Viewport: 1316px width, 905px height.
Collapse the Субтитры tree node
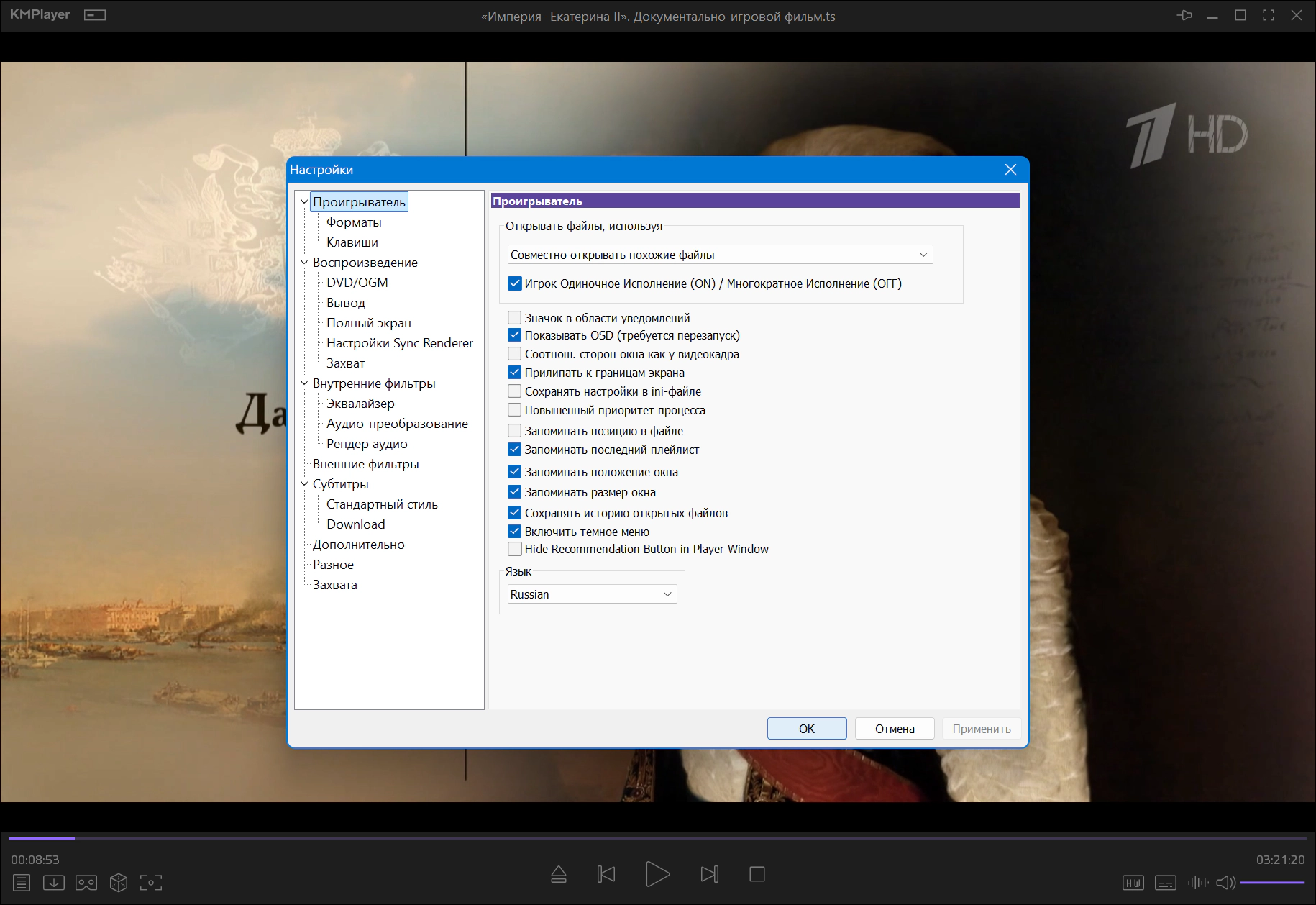point(304,484)
